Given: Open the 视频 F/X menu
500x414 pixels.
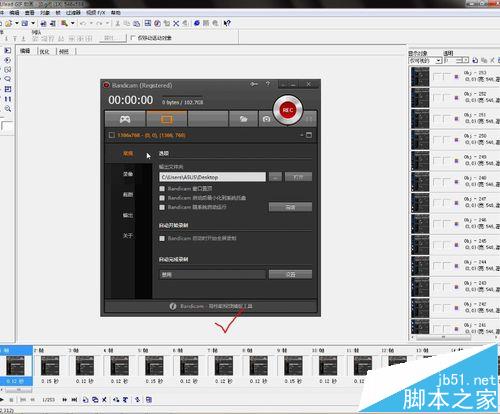Looking at the screenshot, I should [96, 13].
